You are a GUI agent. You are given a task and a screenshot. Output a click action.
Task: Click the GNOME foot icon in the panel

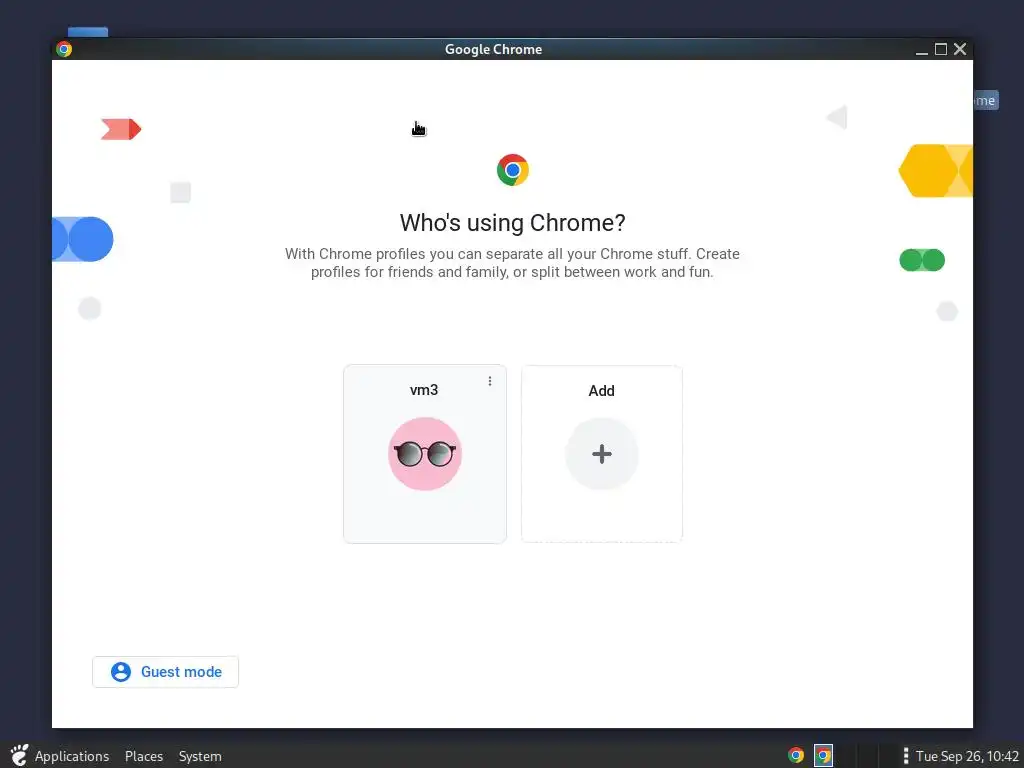click(x=19, y=756)
